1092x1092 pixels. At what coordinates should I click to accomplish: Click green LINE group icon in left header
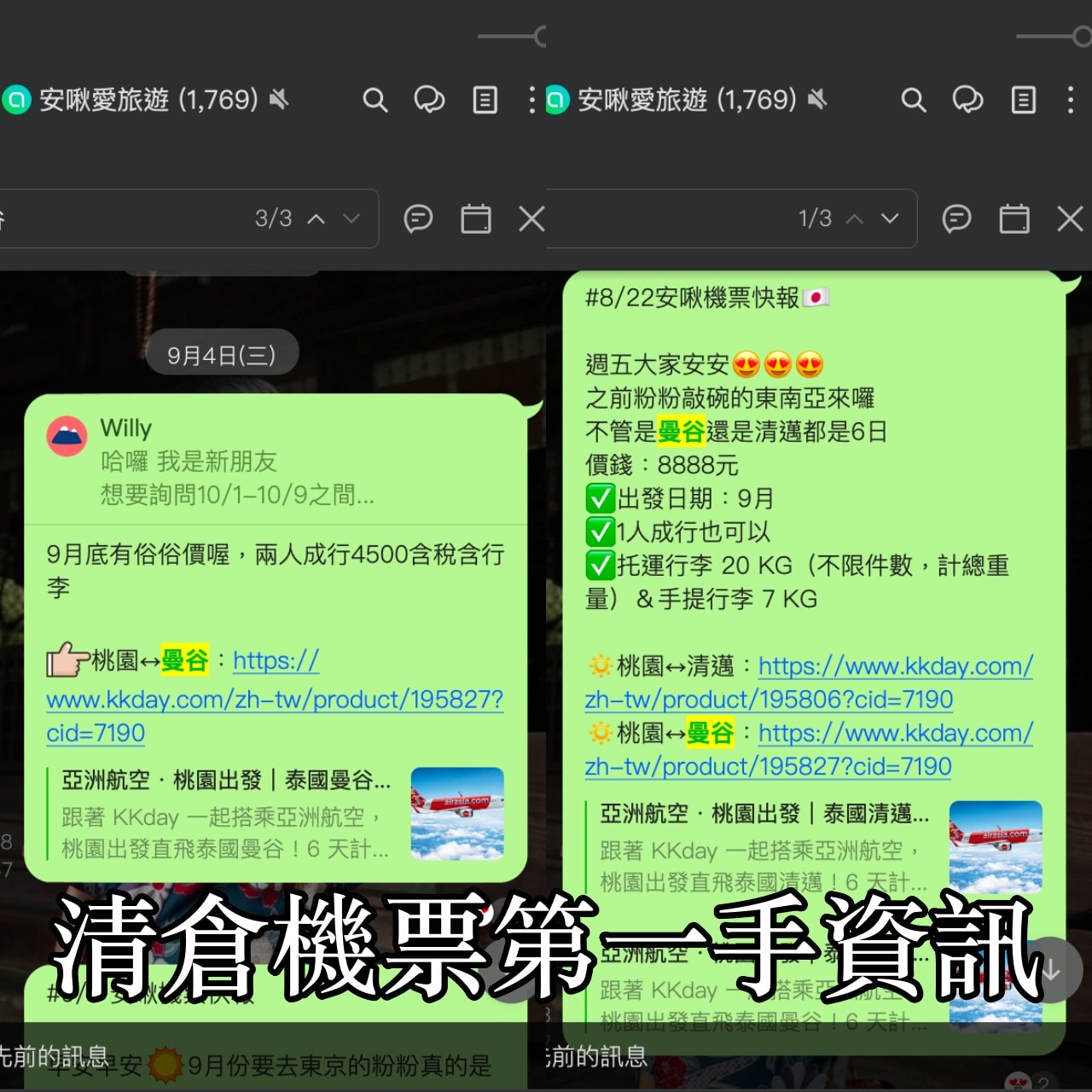[x=15, y=100]
